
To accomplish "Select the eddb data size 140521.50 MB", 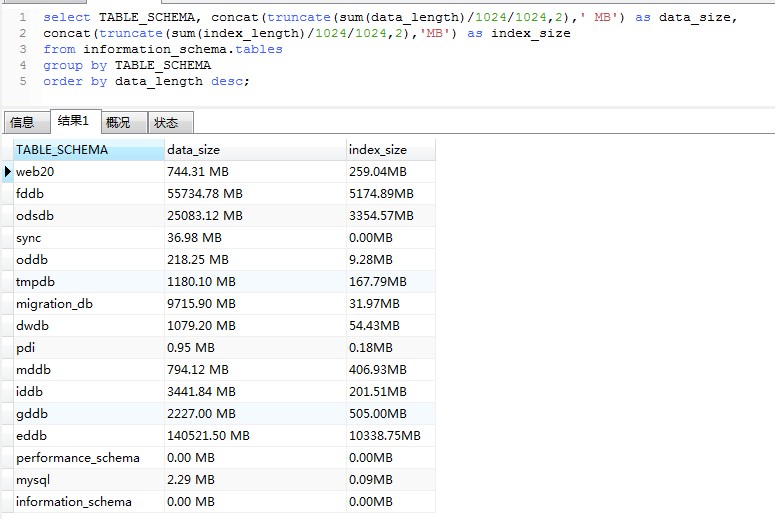I will pyautogui.click(x=208, y=436).
